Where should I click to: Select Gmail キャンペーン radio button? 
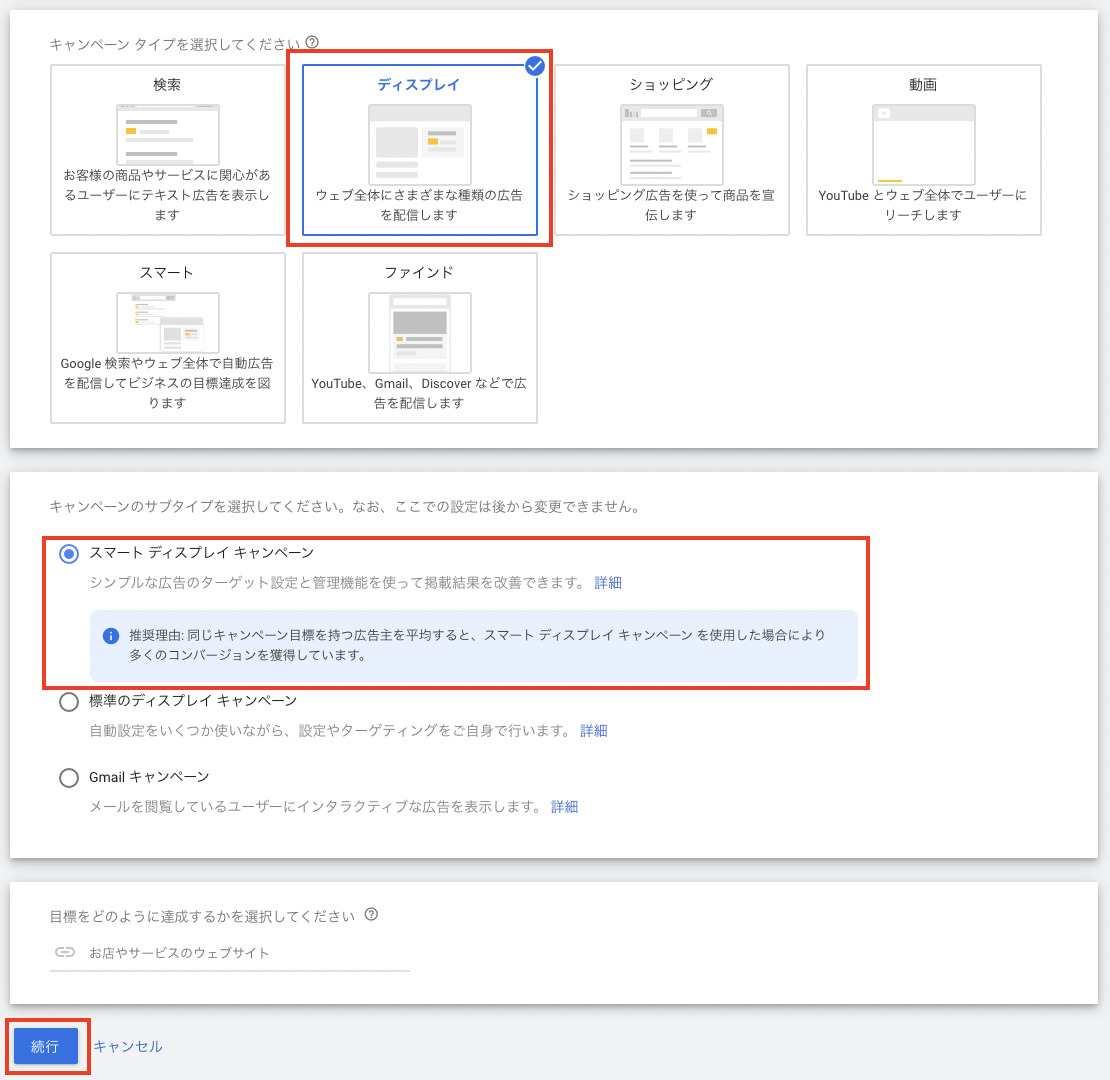[x=69, y=778]
